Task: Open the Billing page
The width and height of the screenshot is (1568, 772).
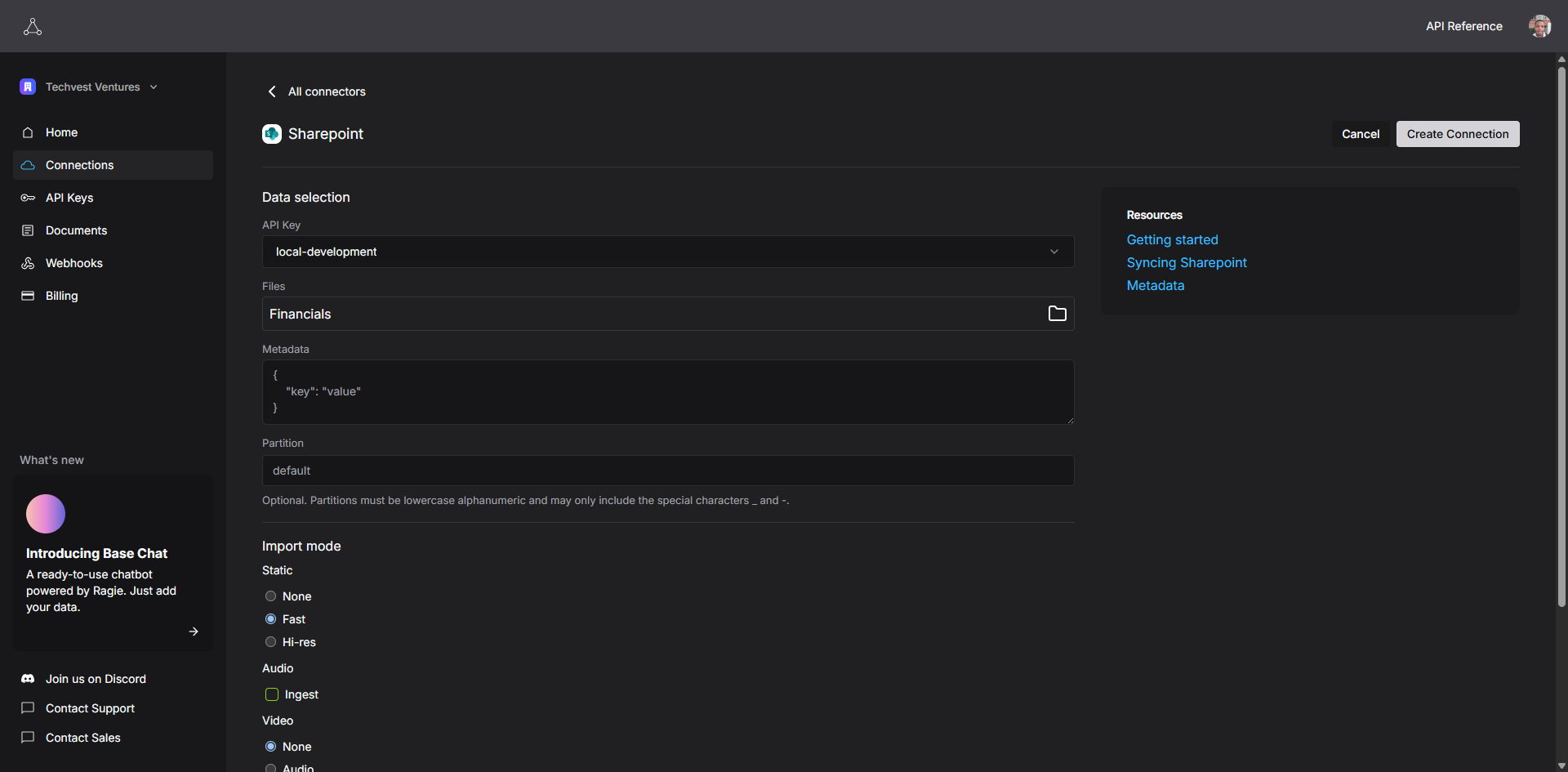Action: (113, 296)
